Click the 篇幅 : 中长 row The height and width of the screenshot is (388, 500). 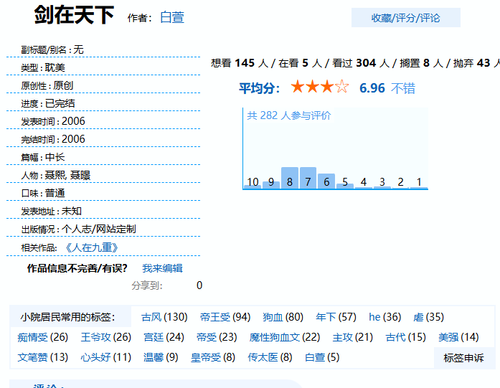(x=103, y=157)
